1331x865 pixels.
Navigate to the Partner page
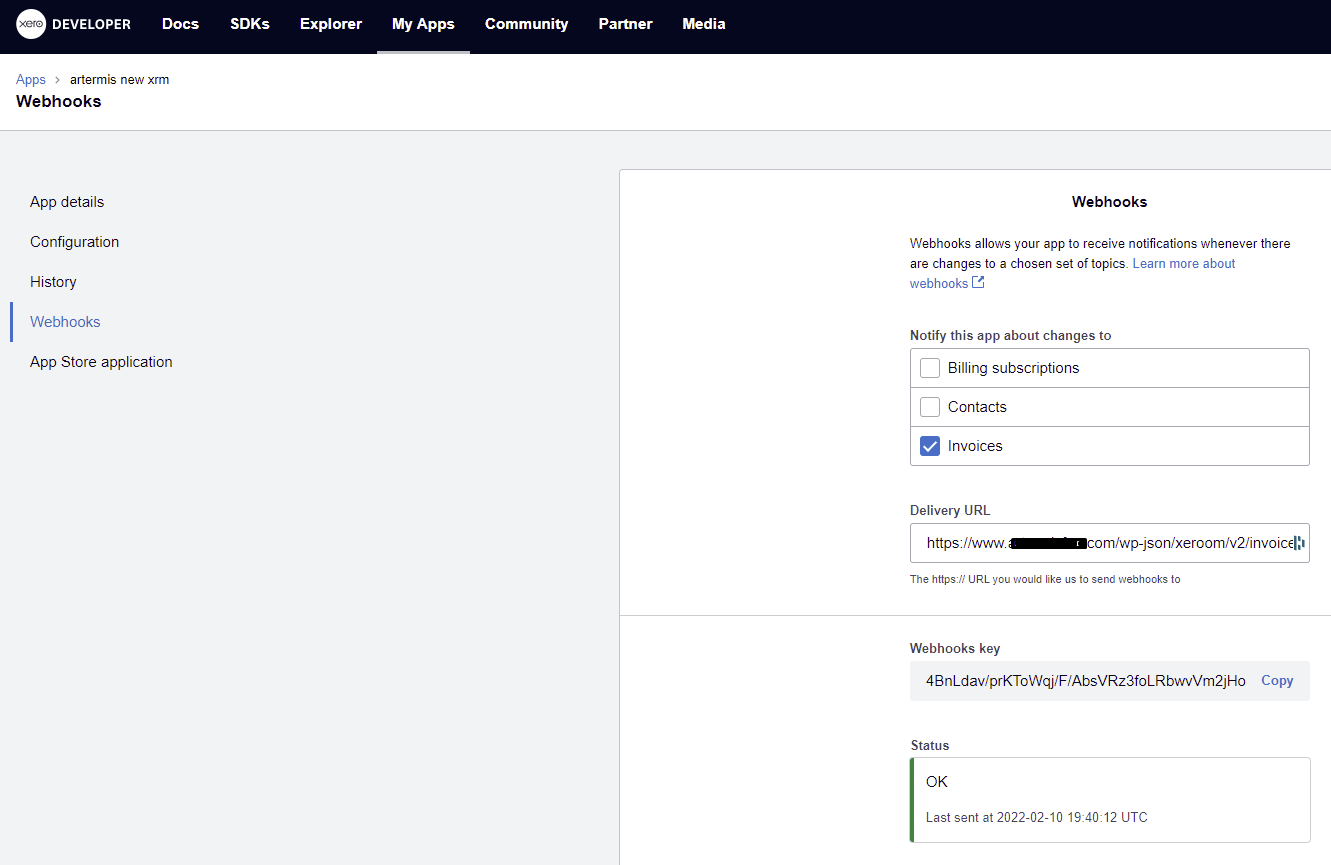625,24
